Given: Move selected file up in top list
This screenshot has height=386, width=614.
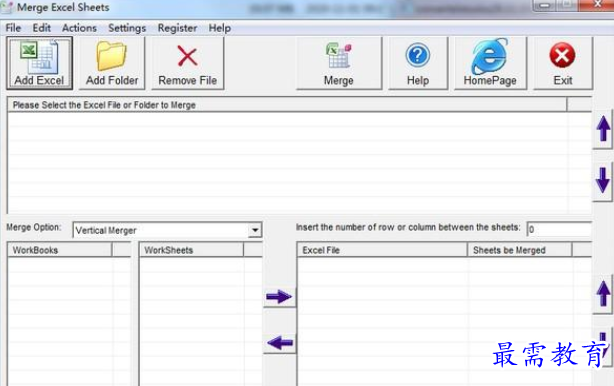Looking at the screenshot, I should coord(603,129).
